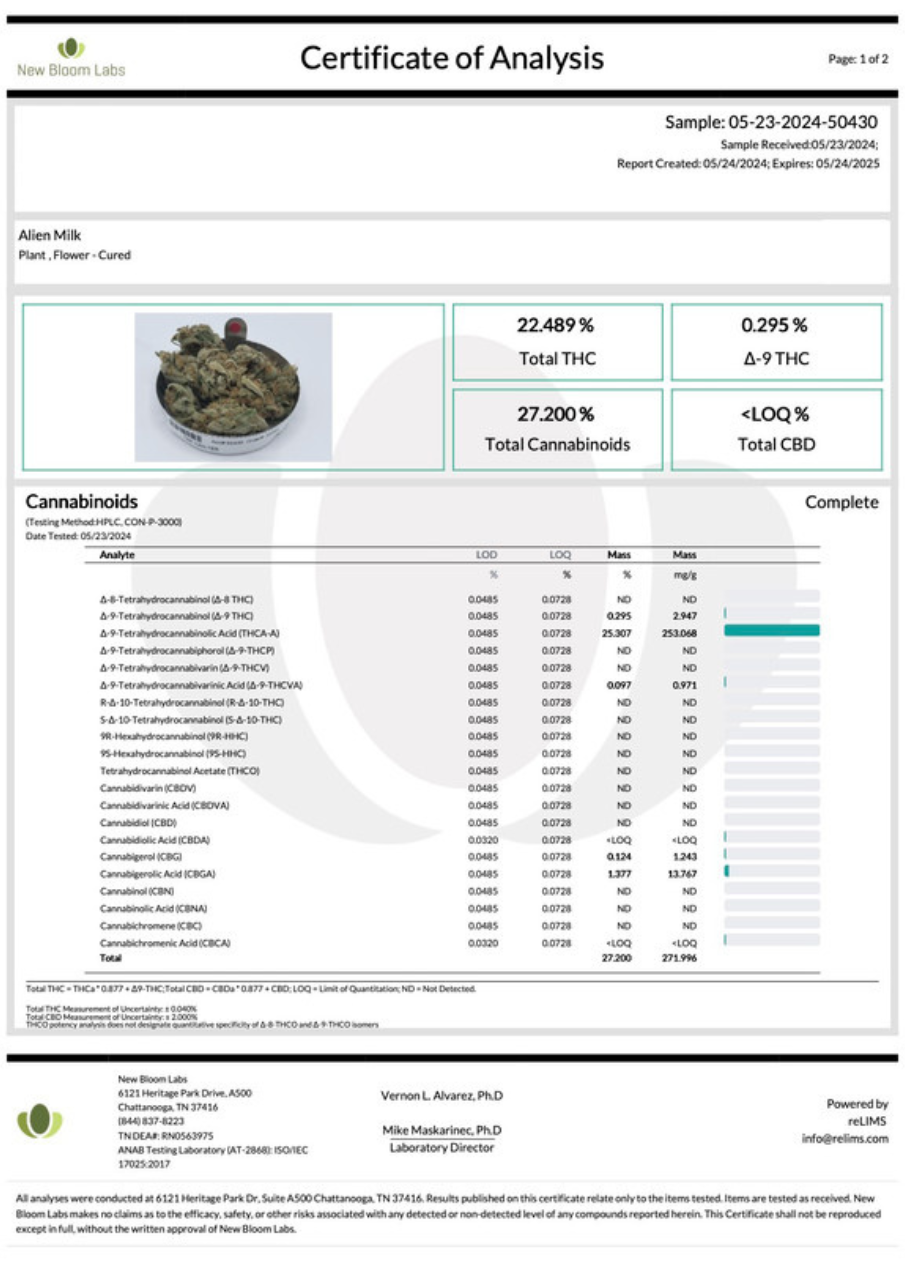Click the LOD column header
The image size is (905, 1280).
[486, 554]
